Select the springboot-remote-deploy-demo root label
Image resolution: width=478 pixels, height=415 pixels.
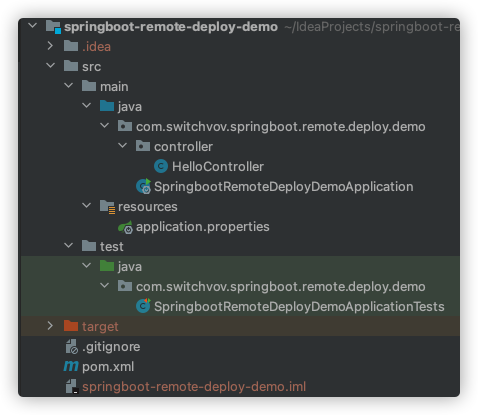(171, 27)
